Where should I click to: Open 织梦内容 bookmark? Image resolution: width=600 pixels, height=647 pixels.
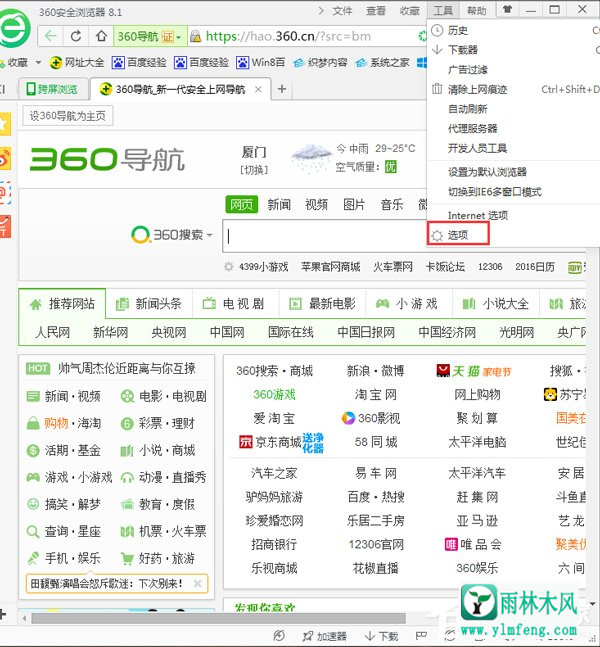coord(320,62)
